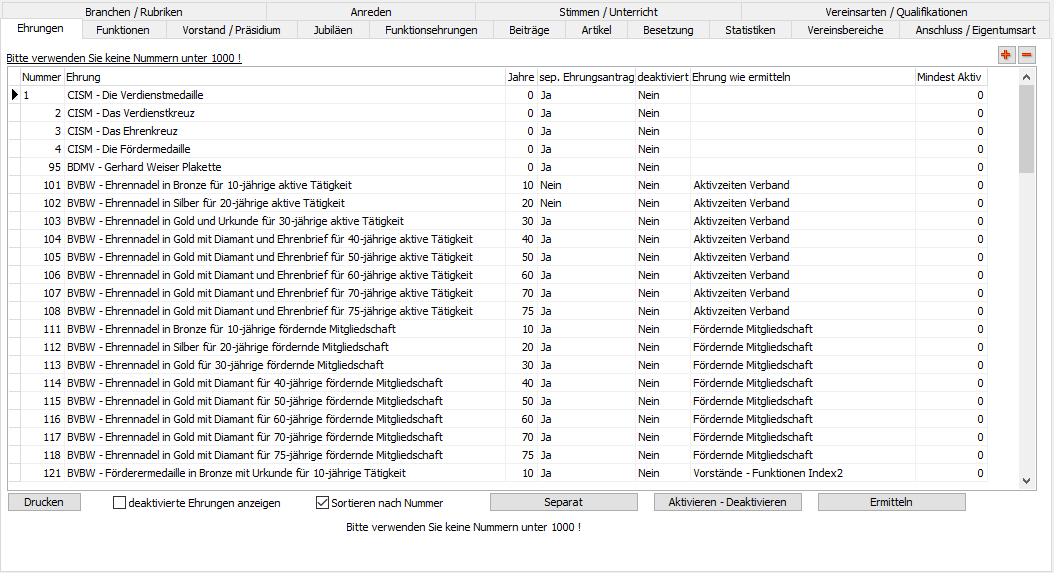Image resolution: width=1054 pixels, height=573 pixels.
Task: Open Vereinsarten / Qualifikationen tab
Action: 896,11
